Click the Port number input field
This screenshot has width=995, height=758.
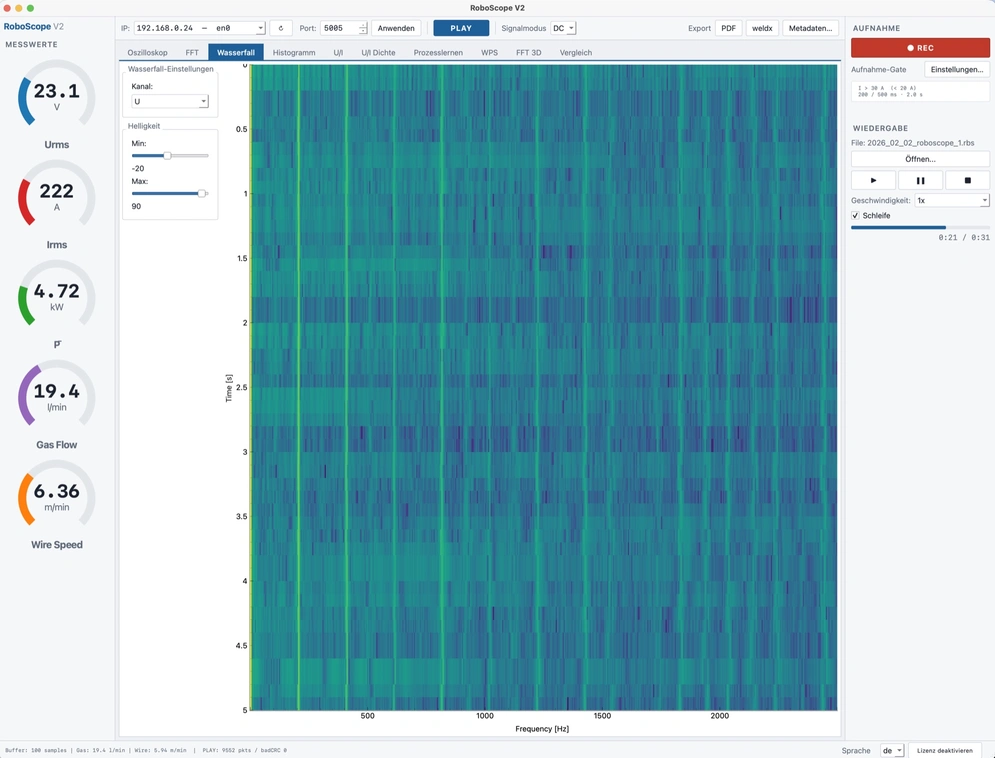tap(339, 28)
